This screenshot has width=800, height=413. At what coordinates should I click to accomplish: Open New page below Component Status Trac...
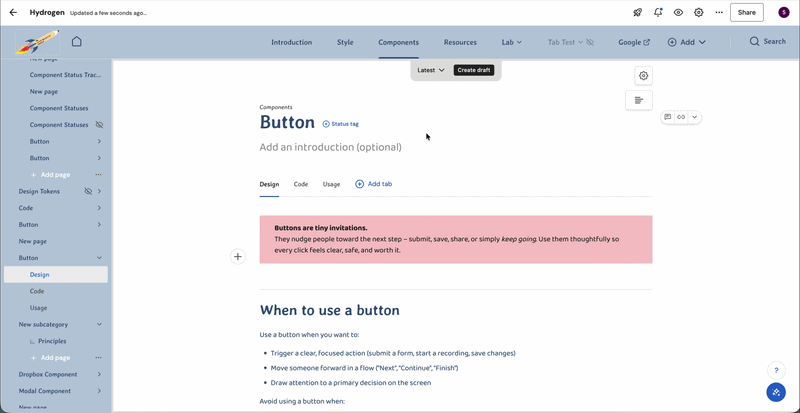[x=43, y=91]
